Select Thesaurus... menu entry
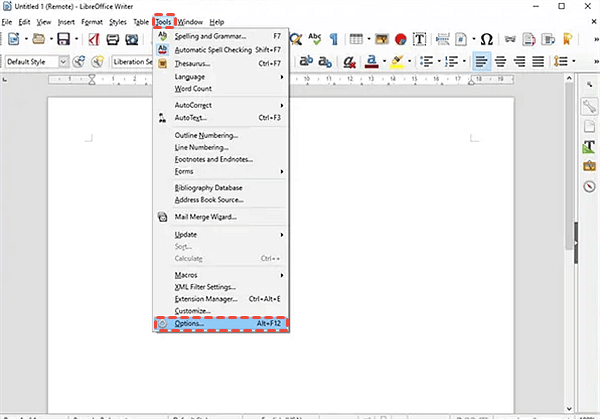 [x=221, y=64]
